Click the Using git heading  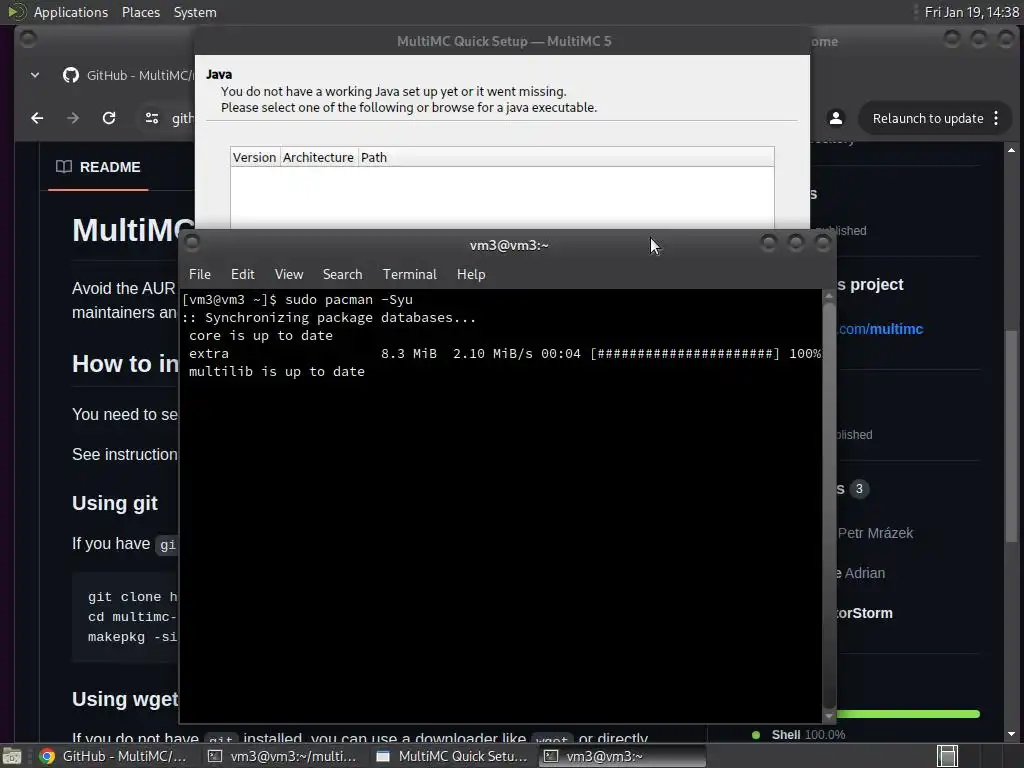coord(115,503)
